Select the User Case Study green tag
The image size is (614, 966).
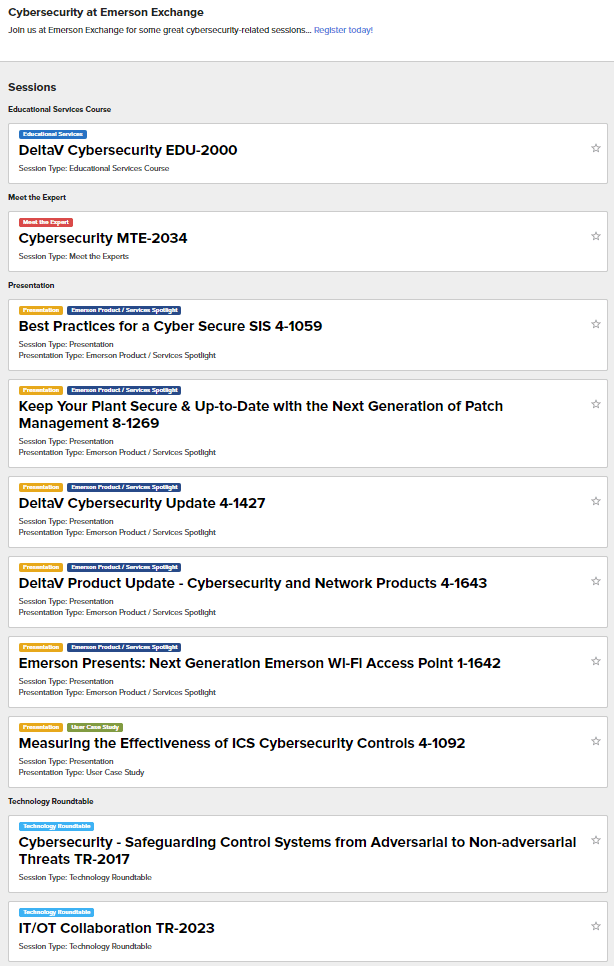pyautogui.click(x=95, y=728)
